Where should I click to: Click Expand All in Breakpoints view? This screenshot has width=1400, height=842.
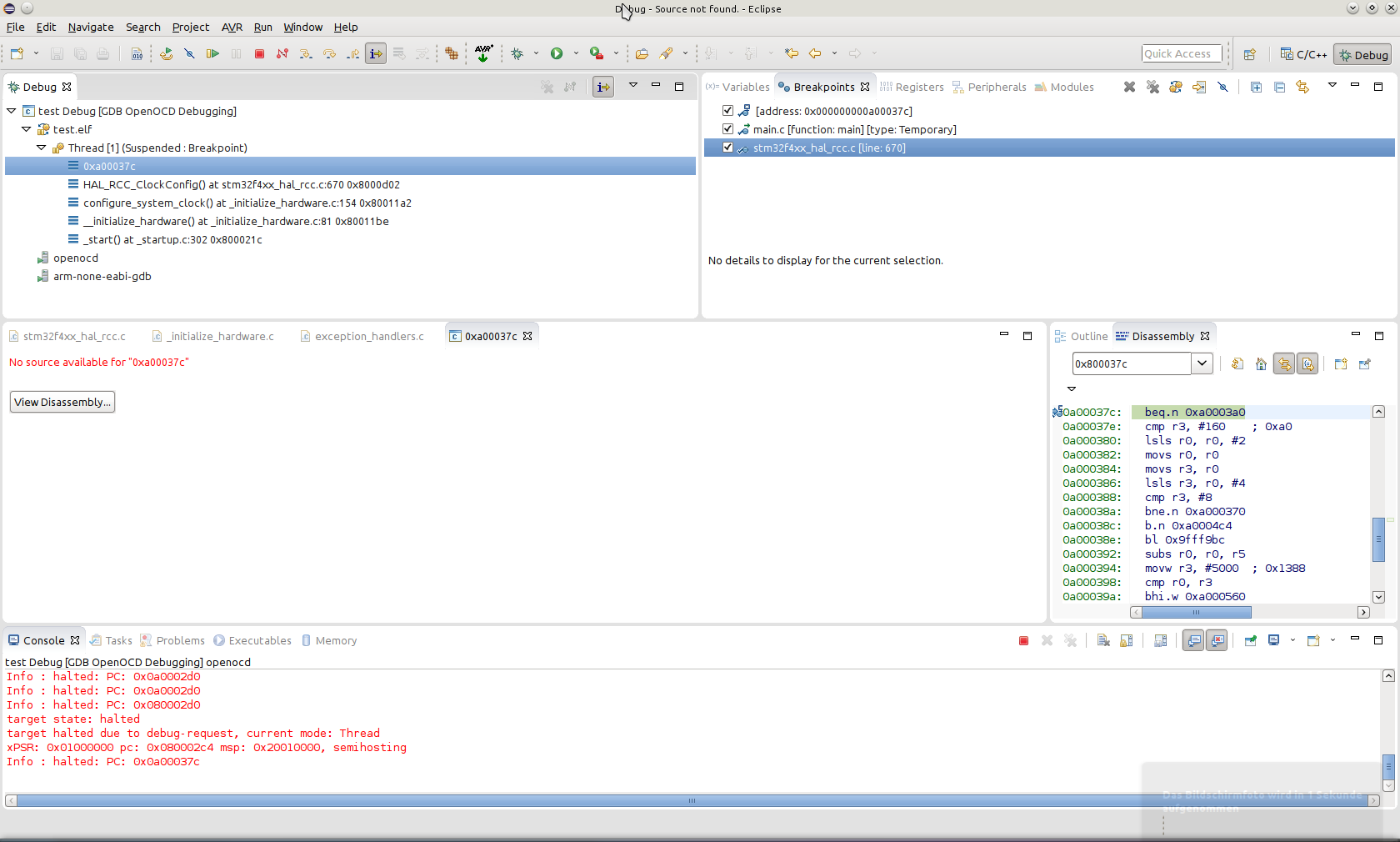coord(1256,87)
